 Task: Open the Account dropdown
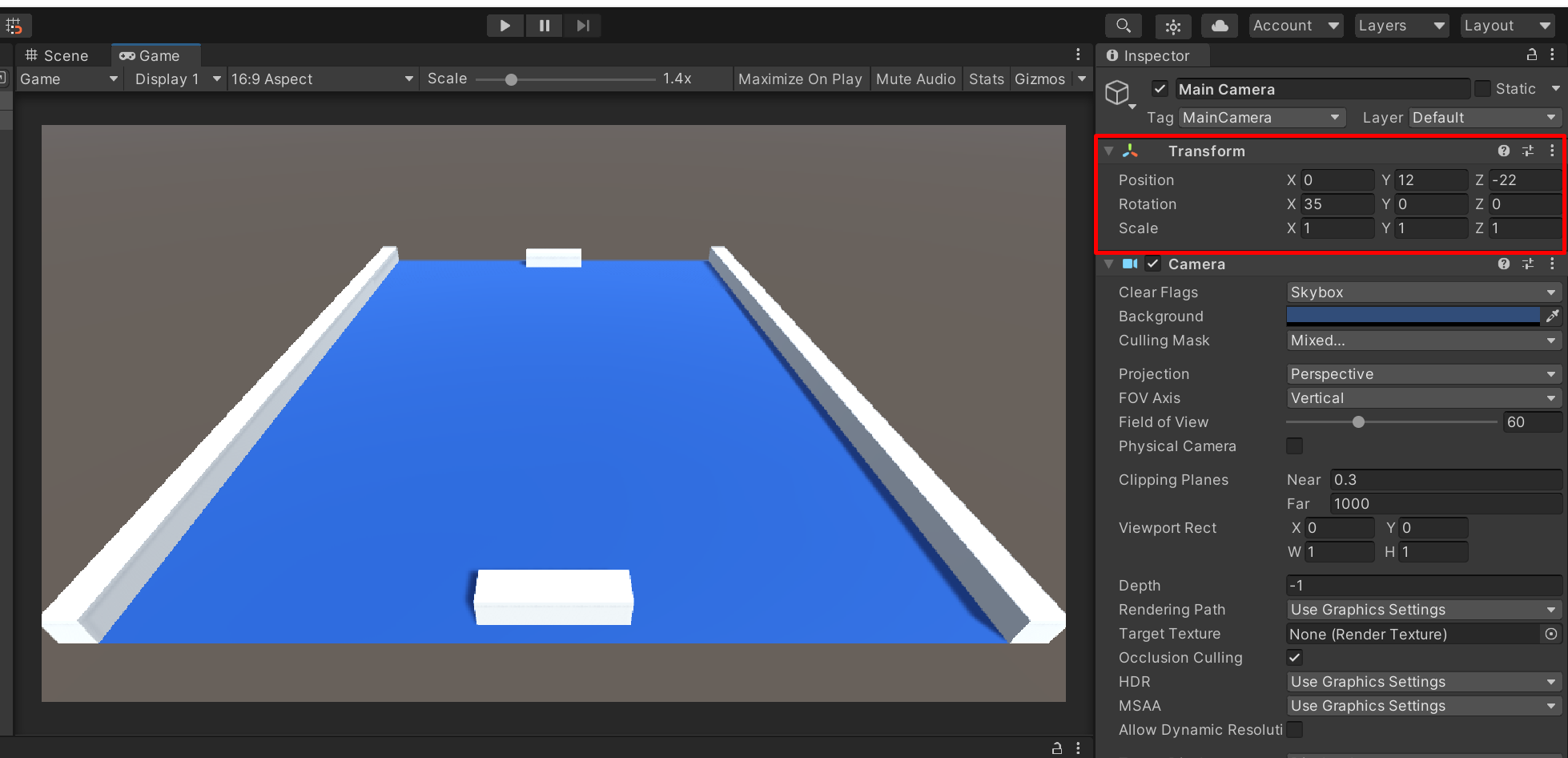1297,26
